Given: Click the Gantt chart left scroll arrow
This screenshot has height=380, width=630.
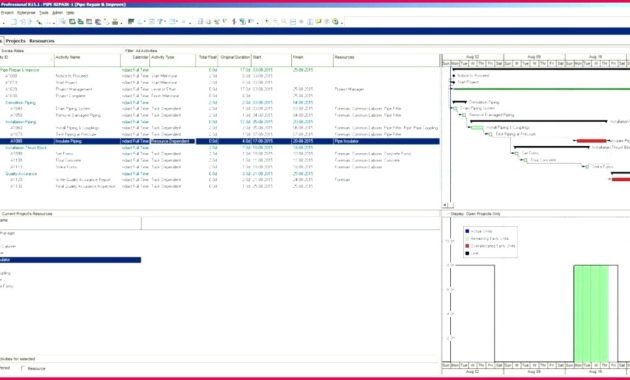Looking at the screenshot, I should [x=445, y=205].
